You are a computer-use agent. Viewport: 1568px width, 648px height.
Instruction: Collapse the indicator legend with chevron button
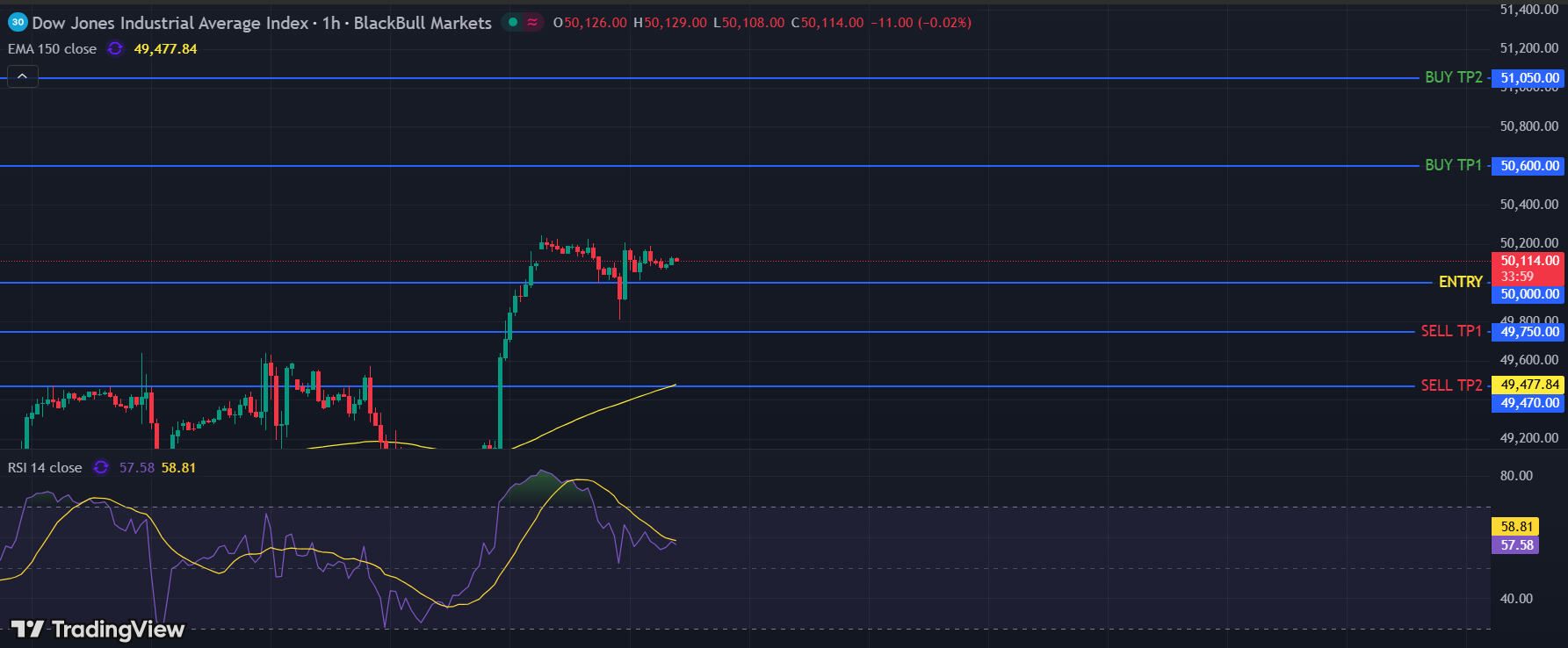pos(23,76)
